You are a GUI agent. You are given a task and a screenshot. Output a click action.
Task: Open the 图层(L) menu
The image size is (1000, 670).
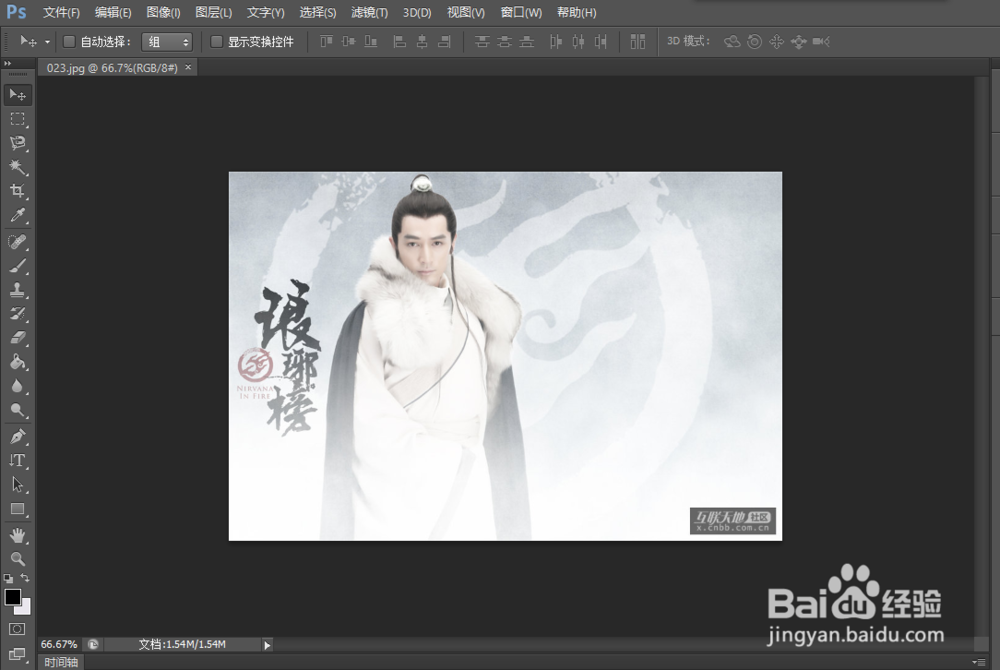[214, 13]
